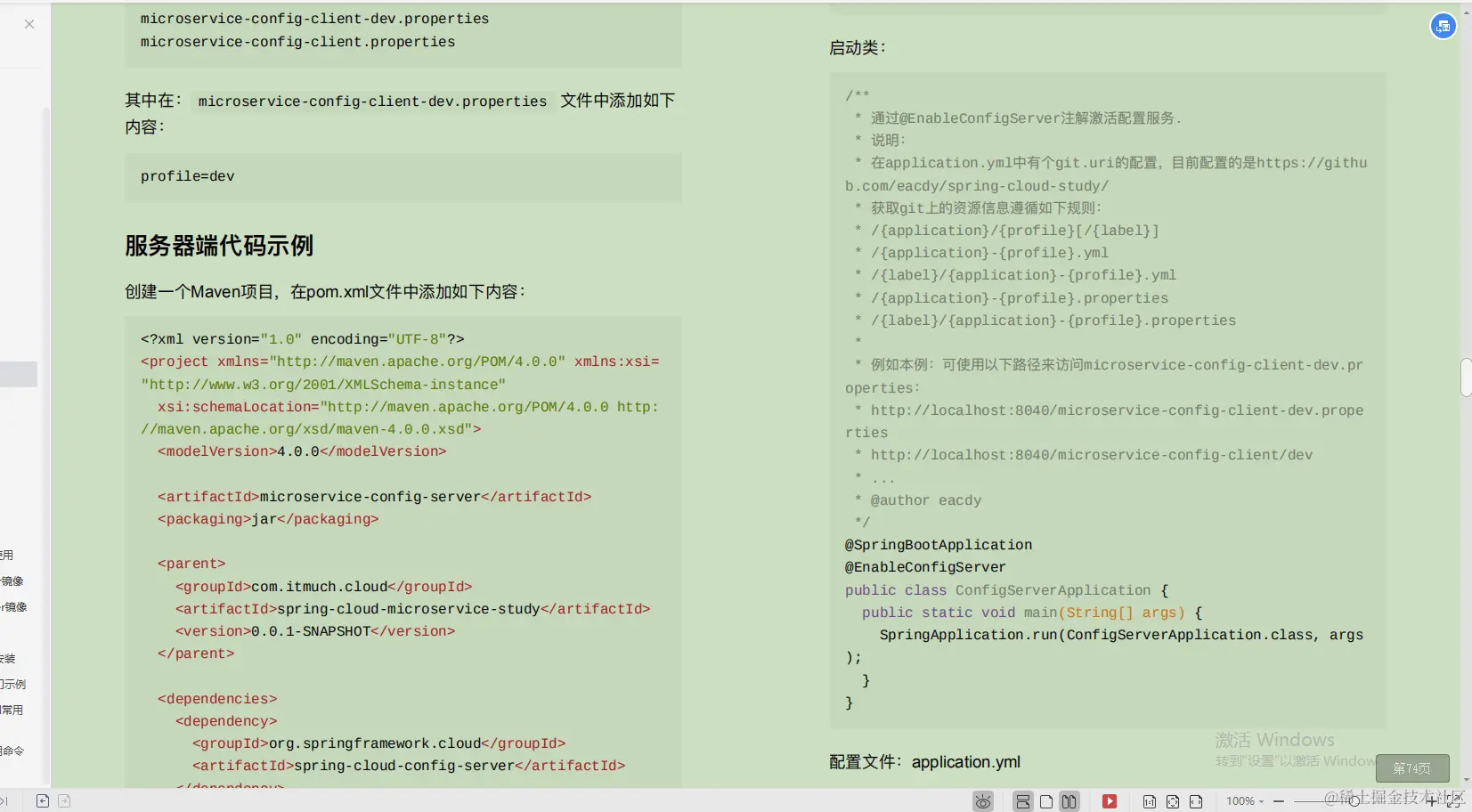Select the 安装 outline entry

tap(9, 658)
